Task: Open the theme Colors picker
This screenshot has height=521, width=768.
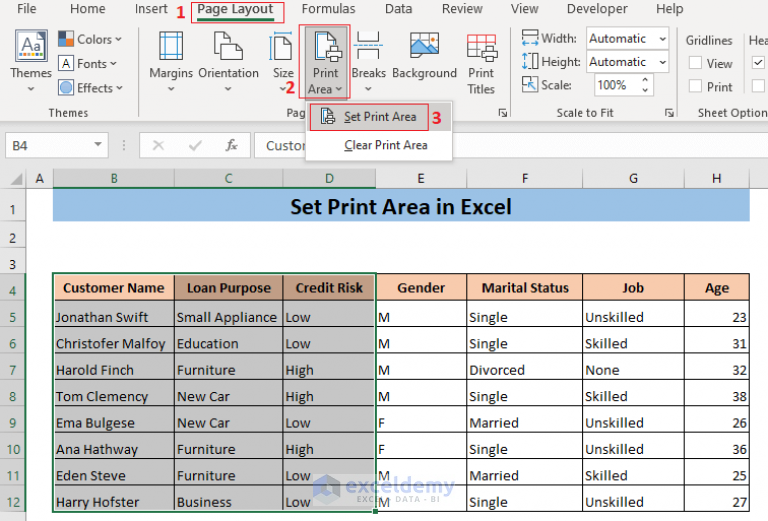Action: tap(90, 39)
